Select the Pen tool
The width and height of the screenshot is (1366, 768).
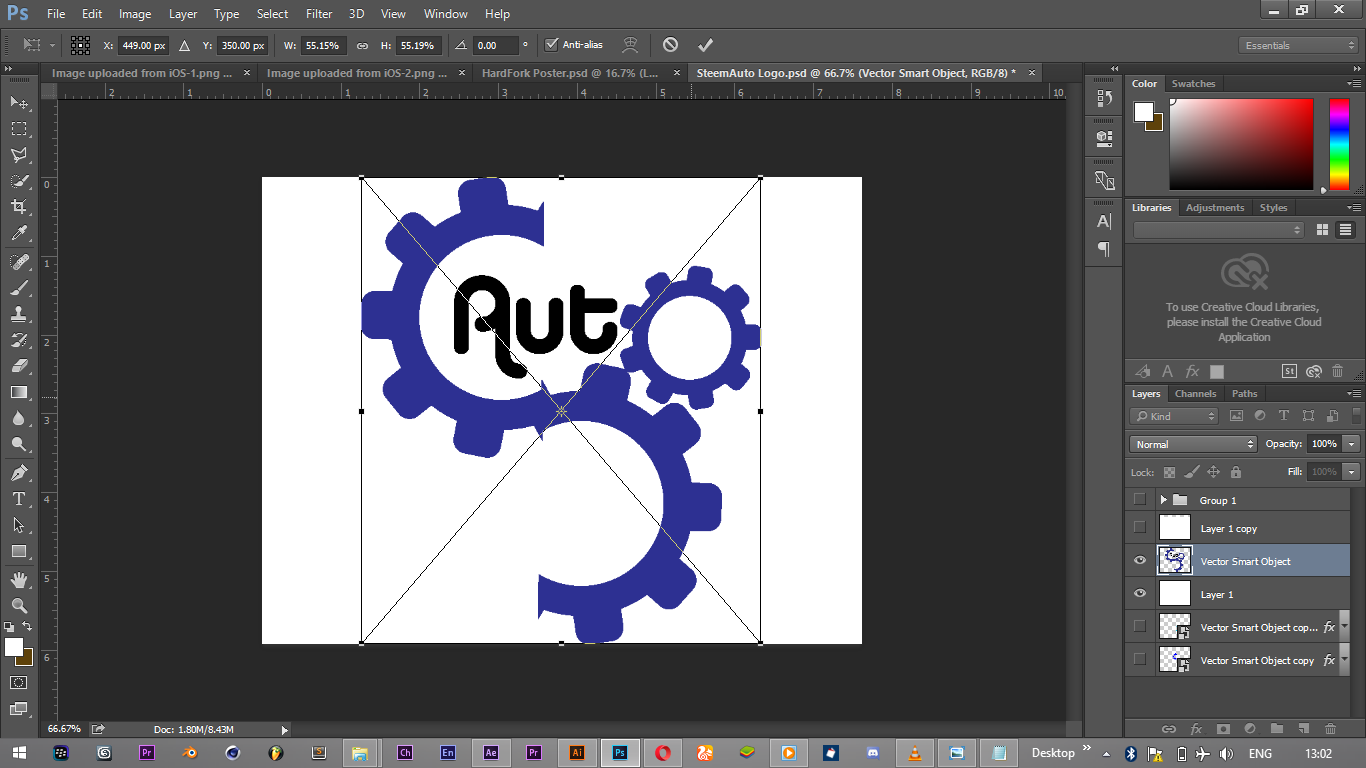[x=18, y=473]
